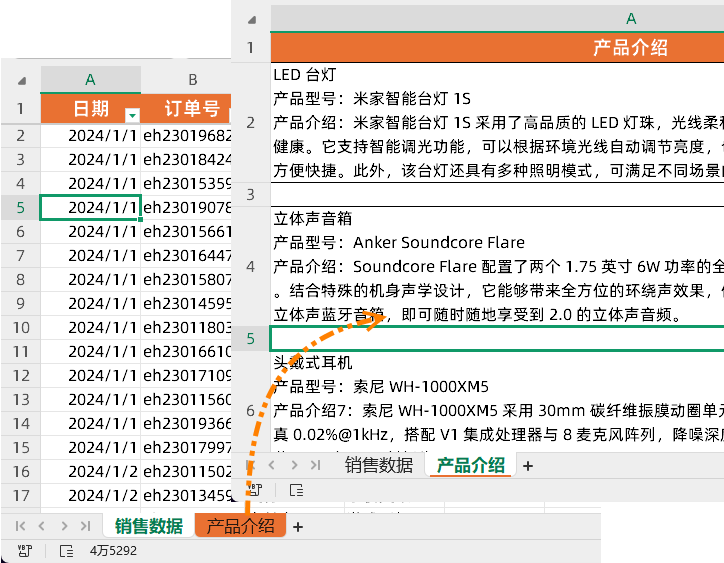Select empty active cell A5 in front window
This screenshot has height=563, width=724.
tap(497, 339)
